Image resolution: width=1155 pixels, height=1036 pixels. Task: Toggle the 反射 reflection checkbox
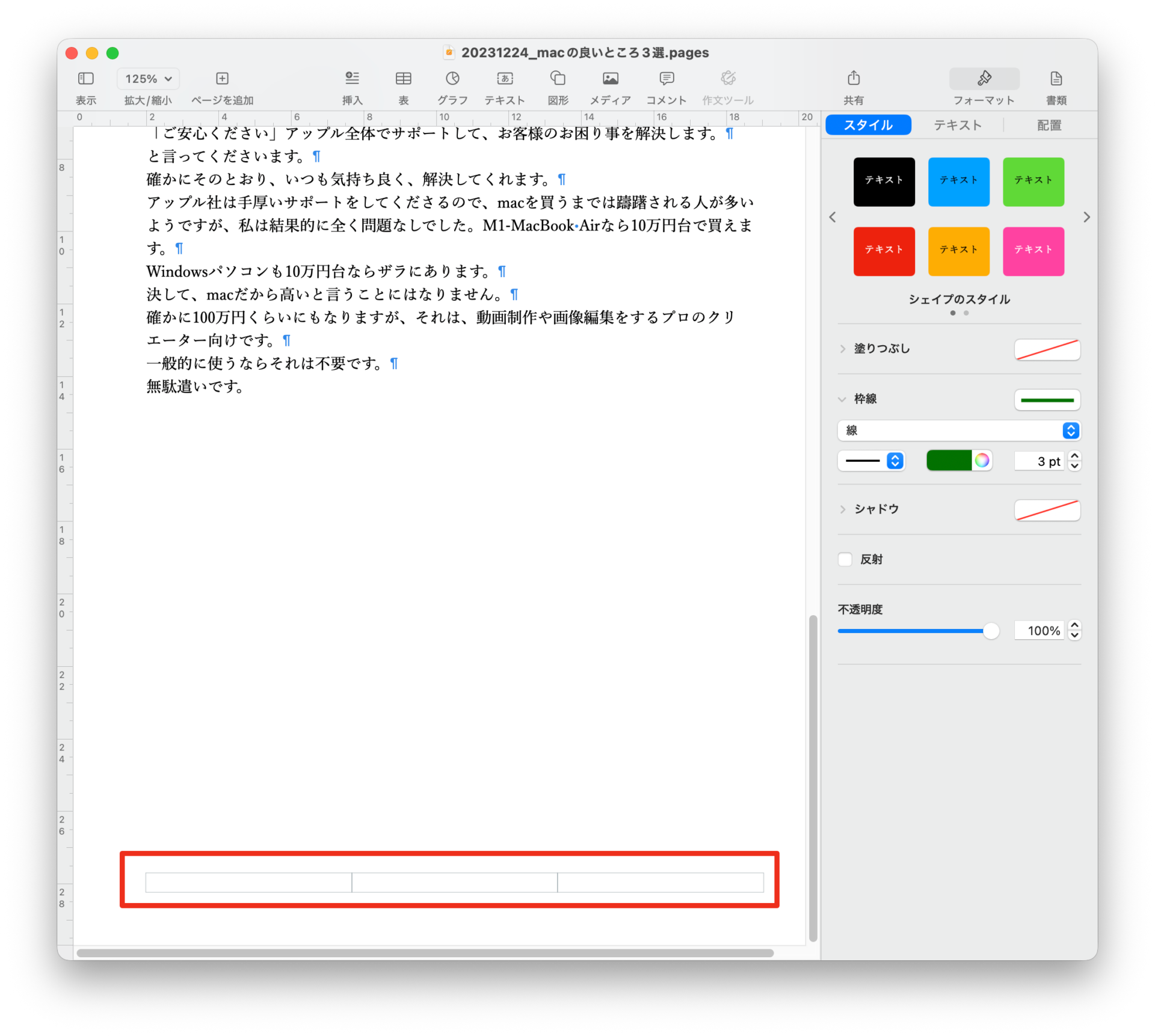click(x=845, y=560)
